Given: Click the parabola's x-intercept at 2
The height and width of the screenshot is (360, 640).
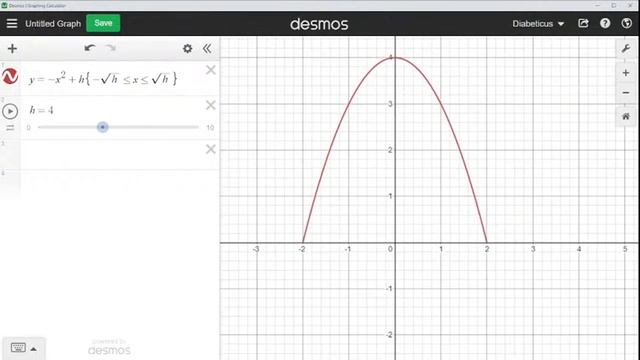Looking at the screenshot, I should tap(487, 242).
